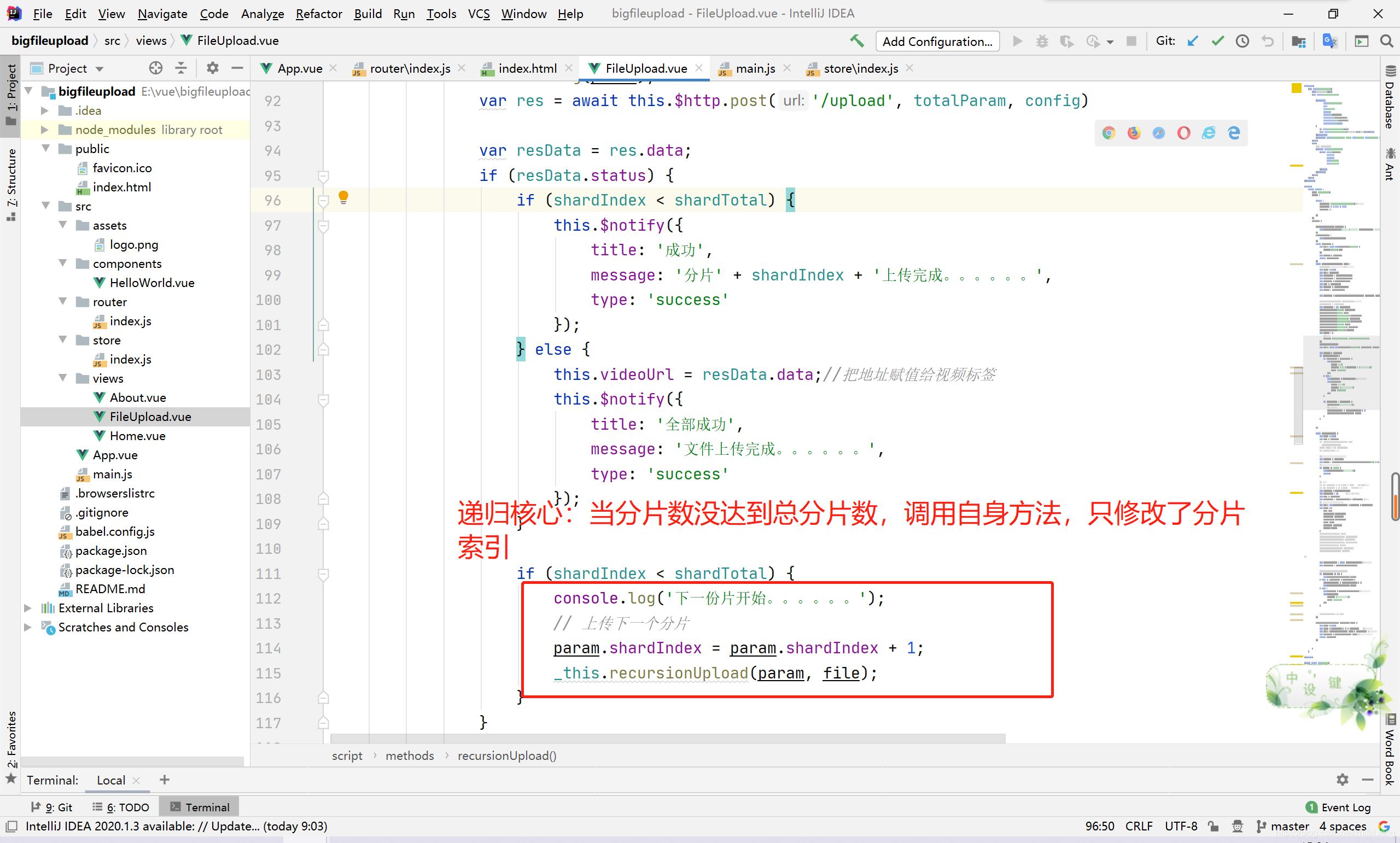Screen dimensions: 1400x843
Task: Click the Add Configuration button
Action: point(937,41)
